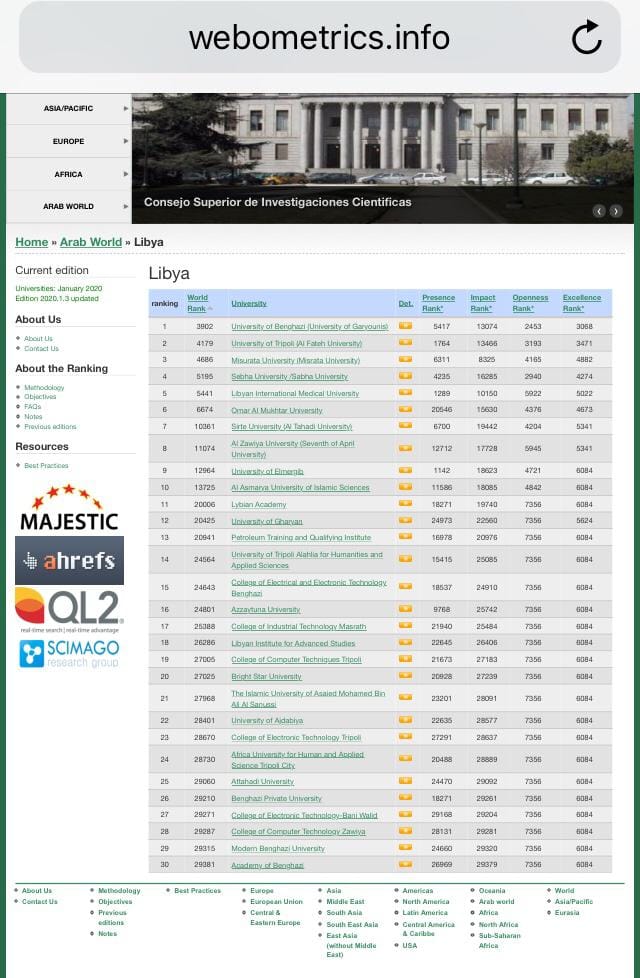Open details icon for Sebha University
This screenshot has height=978, width=640.
(405, 375)
